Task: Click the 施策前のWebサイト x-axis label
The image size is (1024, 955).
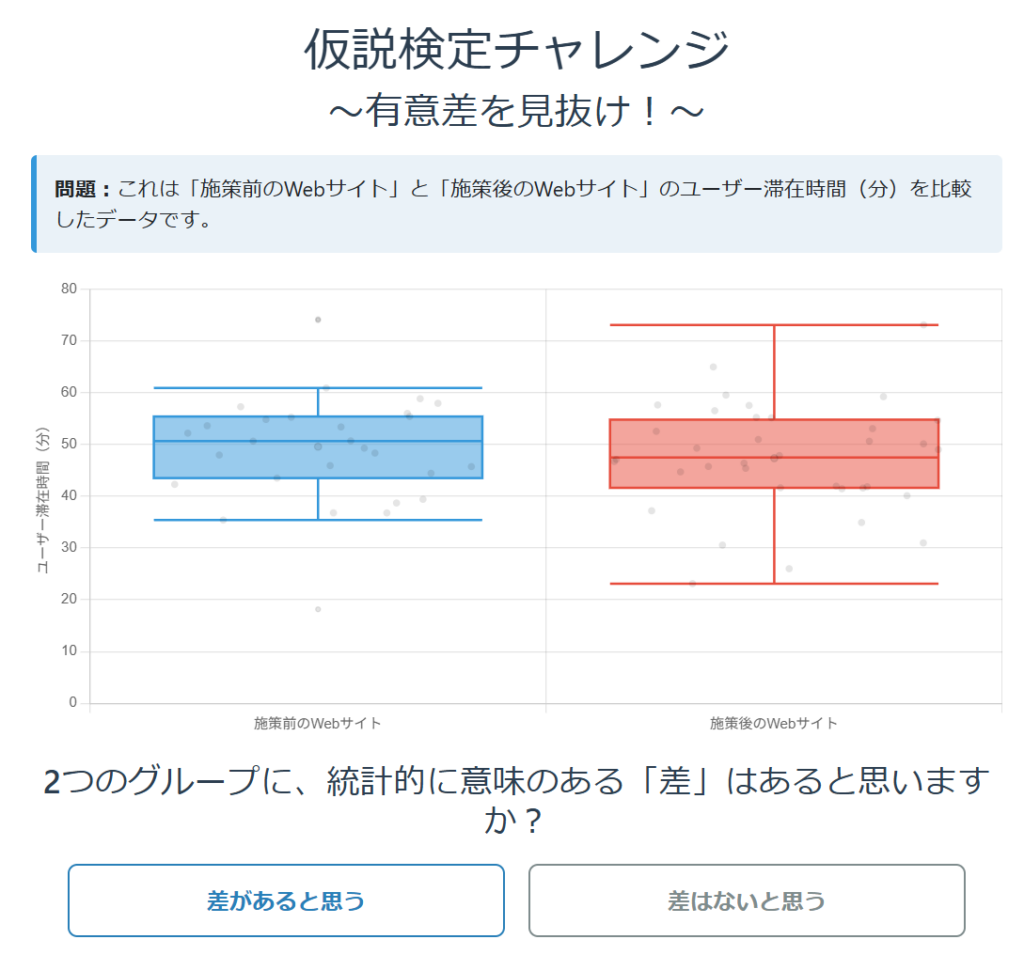Action: [317, 723]
